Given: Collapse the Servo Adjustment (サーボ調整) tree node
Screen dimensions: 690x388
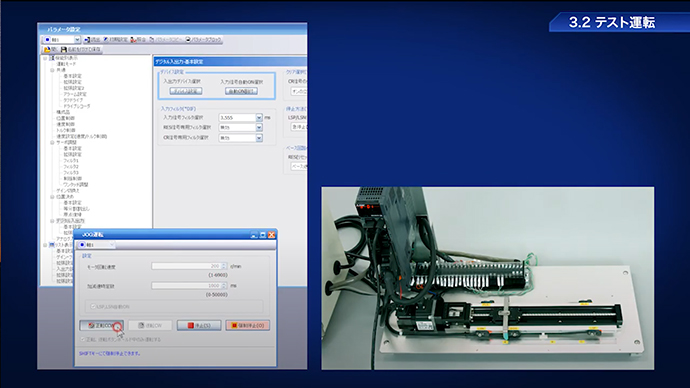Looking at the screenshot, I should tap(52, 143).
